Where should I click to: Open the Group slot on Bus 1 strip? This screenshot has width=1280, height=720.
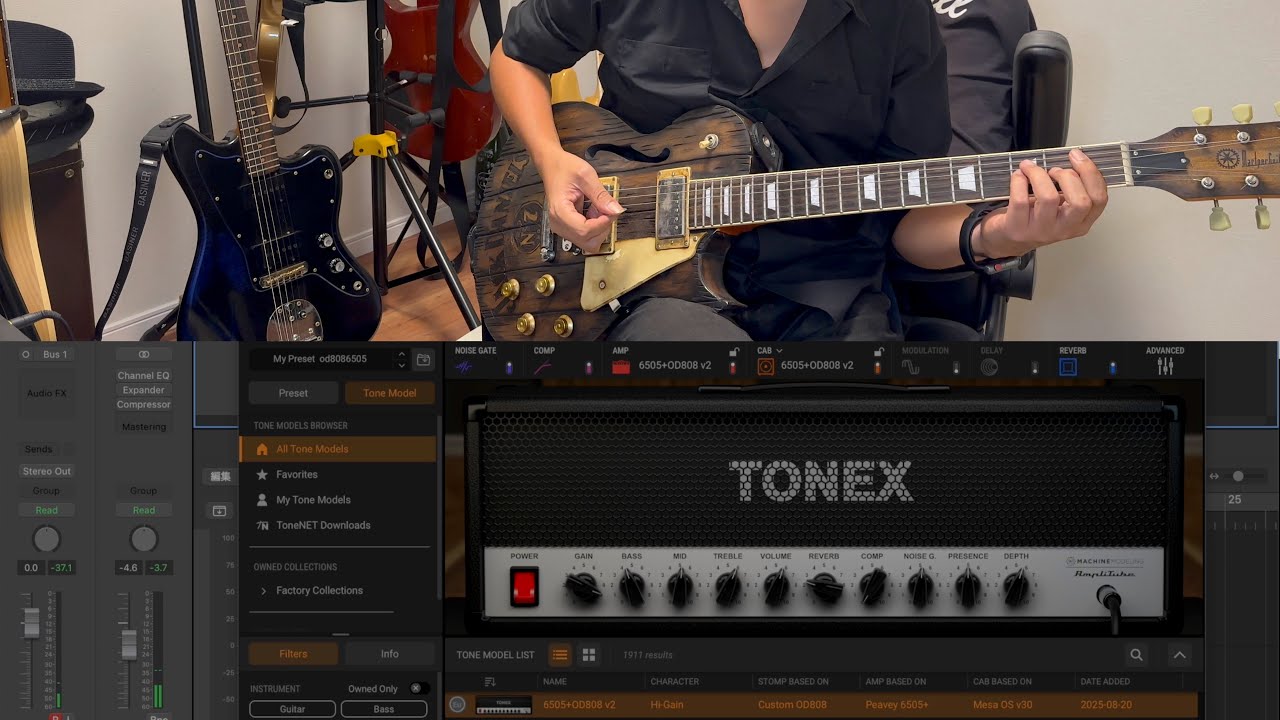pos(47,491)
